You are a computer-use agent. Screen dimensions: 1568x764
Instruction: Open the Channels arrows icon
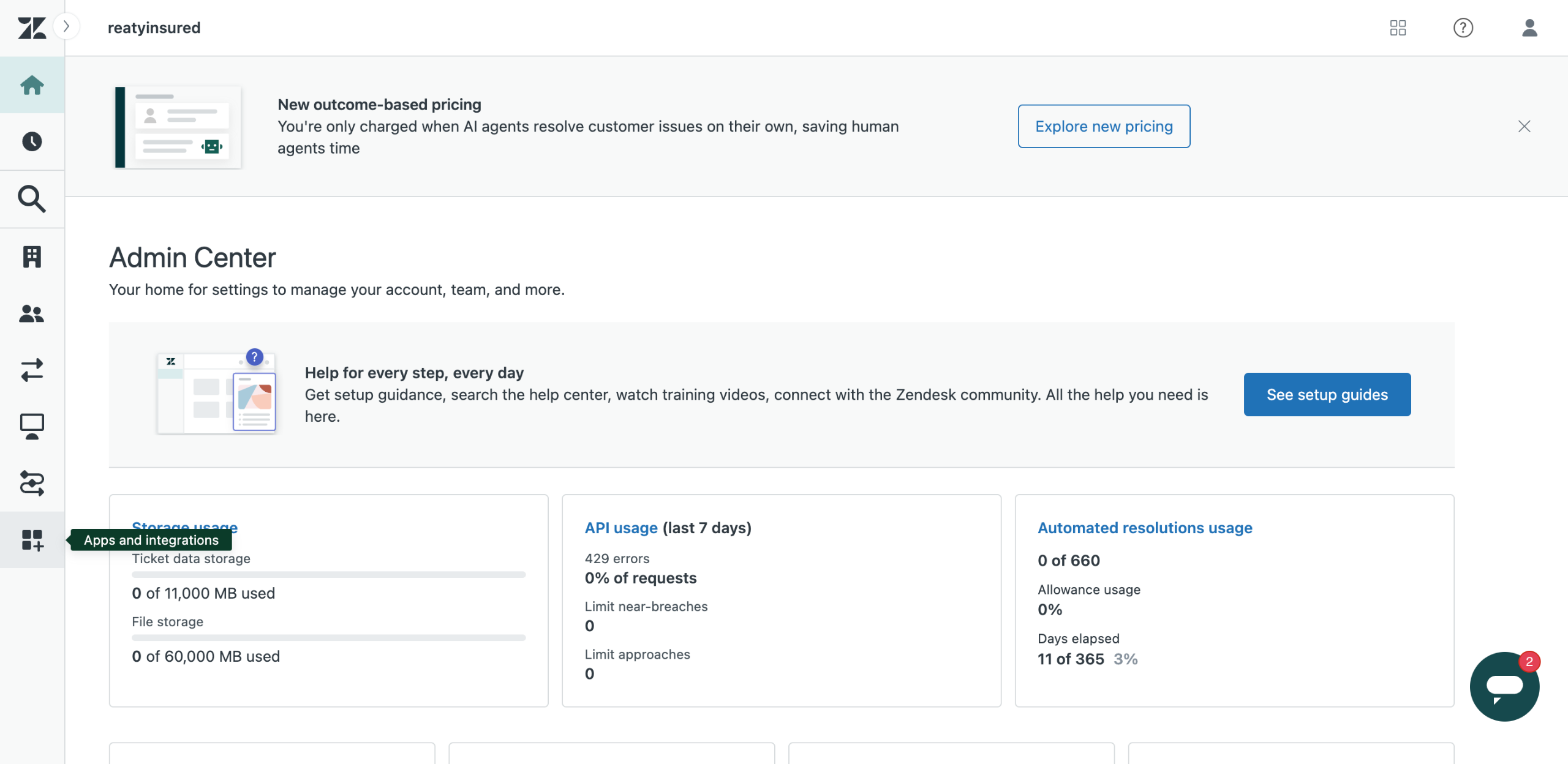click(x=32, y=370)
